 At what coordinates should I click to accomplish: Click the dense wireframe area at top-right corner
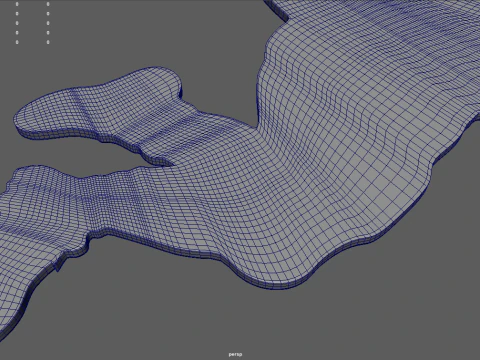coord(433,27)
